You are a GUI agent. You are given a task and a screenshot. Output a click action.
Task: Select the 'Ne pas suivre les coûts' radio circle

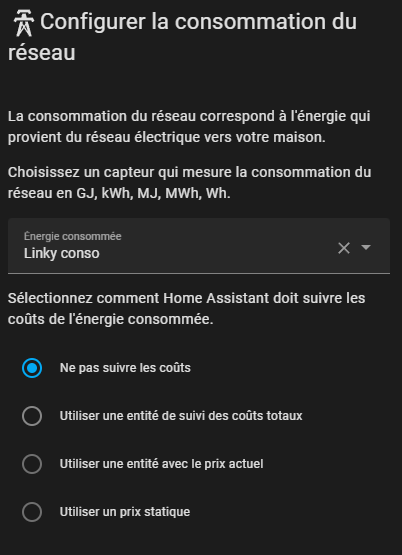(x=32, y=368)
